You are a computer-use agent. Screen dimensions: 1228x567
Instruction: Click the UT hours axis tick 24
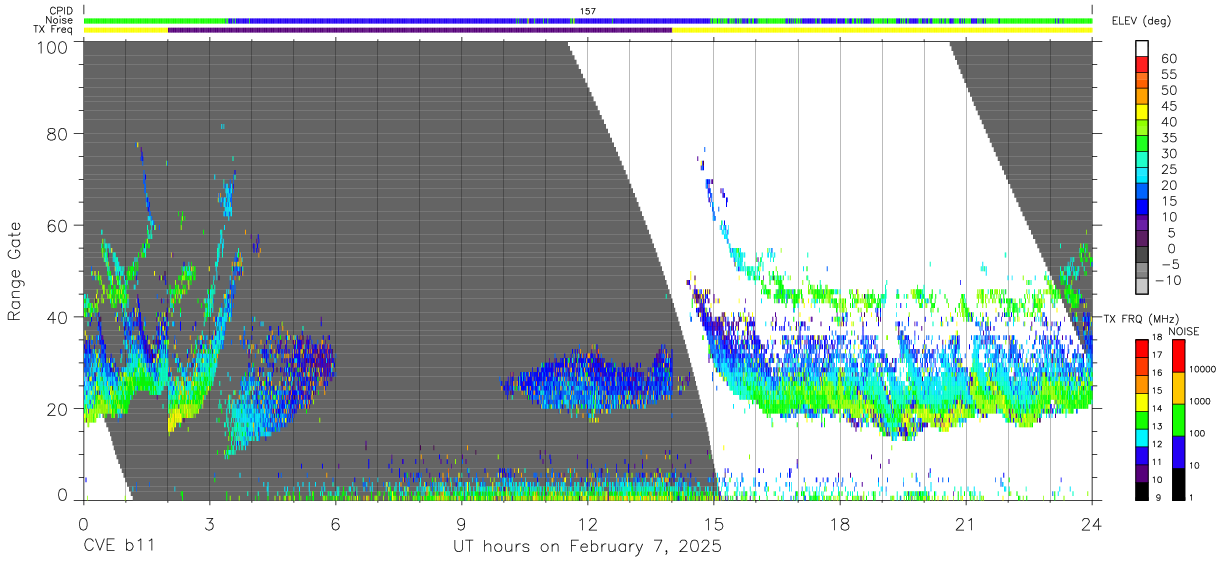(1092, 523)
